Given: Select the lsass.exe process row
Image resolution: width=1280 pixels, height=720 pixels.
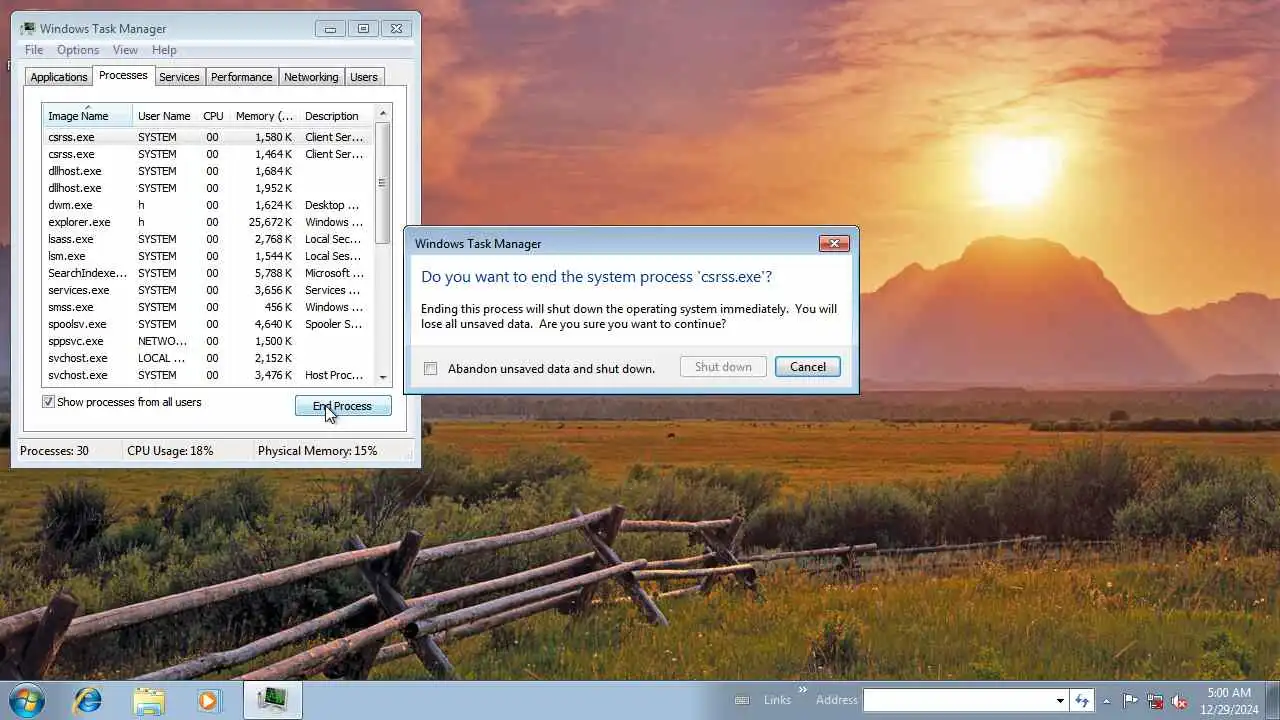Looking at the screenshot, I should (208, 239).
